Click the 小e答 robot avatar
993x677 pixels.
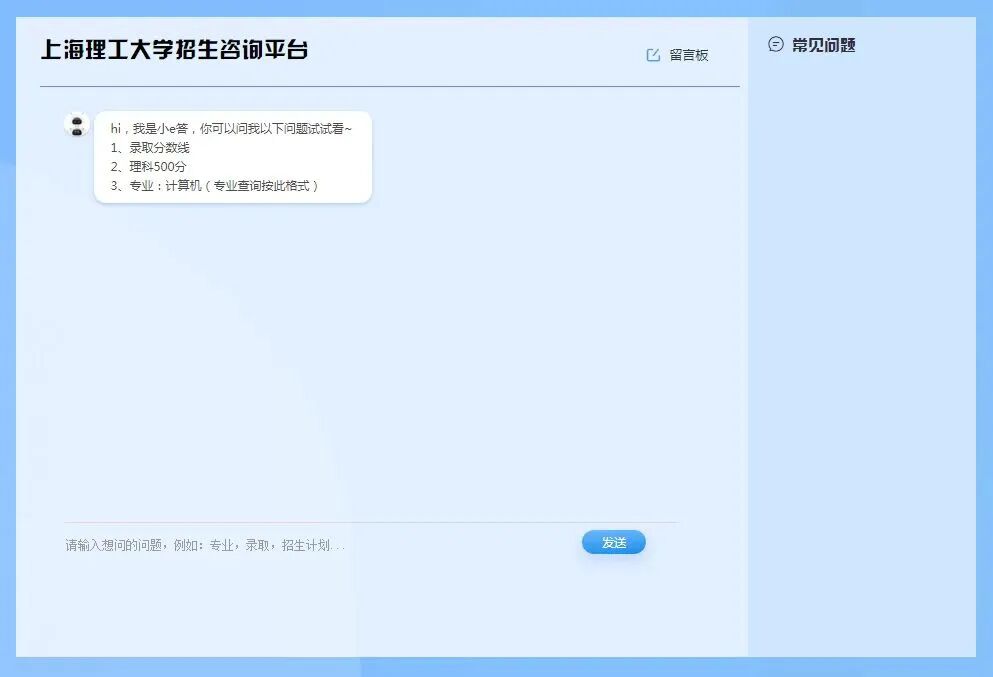tap(77, 124)
